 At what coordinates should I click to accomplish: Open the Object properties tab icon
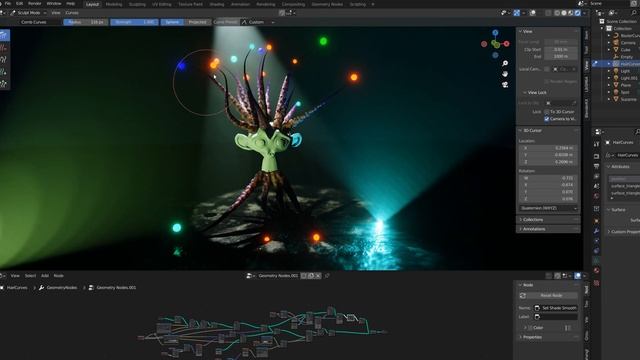point(596,221)
